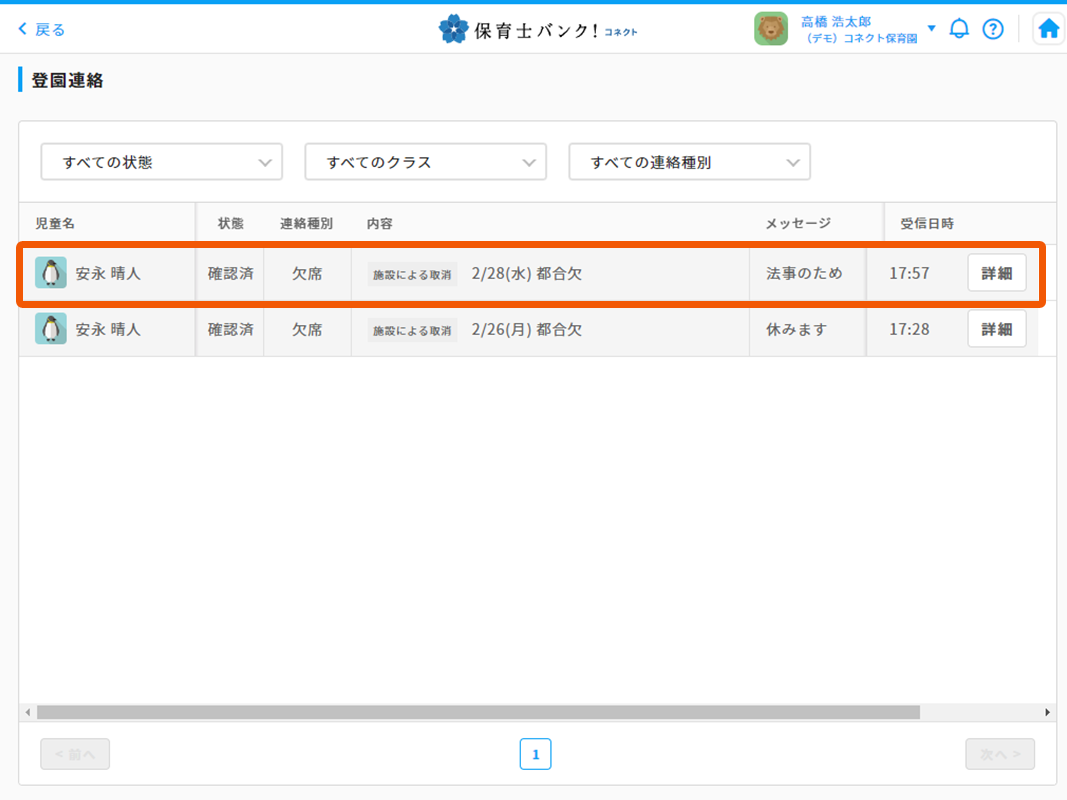This screenshot has height=800, width=1067.
Task: Expand the すべての状態 dropdown
Action: click(x=161, y=162)
